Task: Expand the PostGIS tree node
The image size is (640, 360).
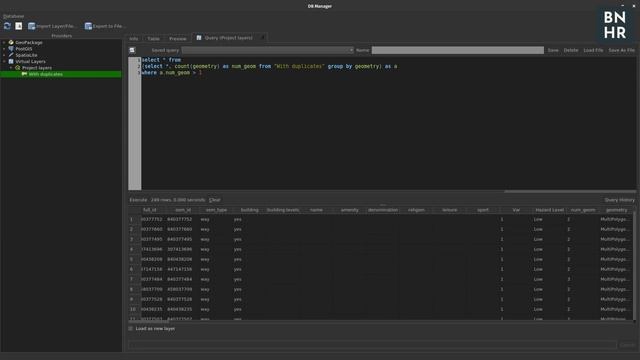Action: [4, 49]
